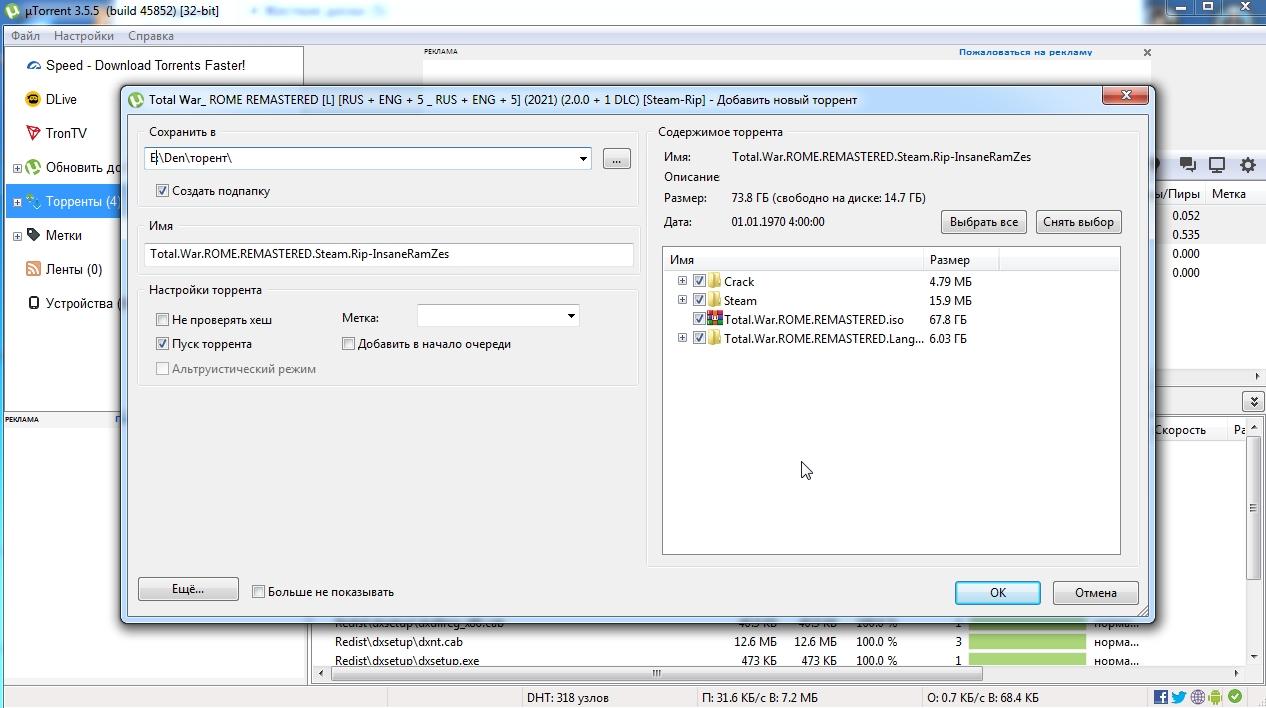Image resolution: width=1266 pixels, height=708 pixels.
Task: Click the Twitter bird icon
Action: point(1179,697)
